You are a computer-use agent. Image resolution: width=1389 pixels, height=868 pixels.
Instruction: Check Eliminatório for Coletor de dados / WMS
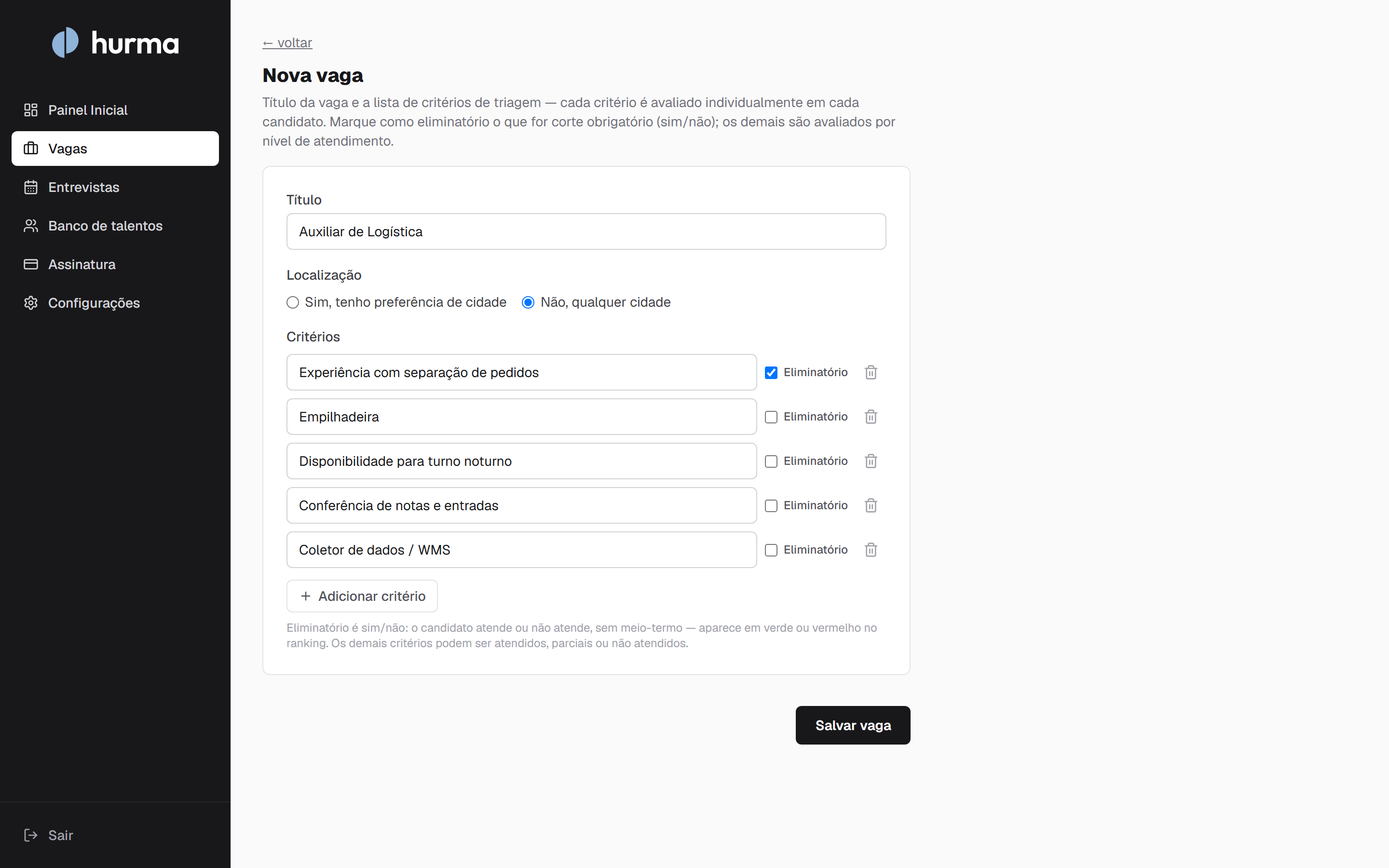pyautogui.click(x=771, y=550)
